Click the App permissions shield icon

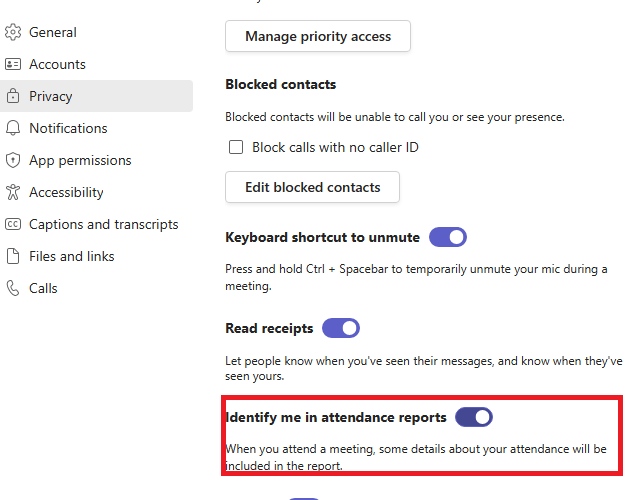tap(13, 160)
